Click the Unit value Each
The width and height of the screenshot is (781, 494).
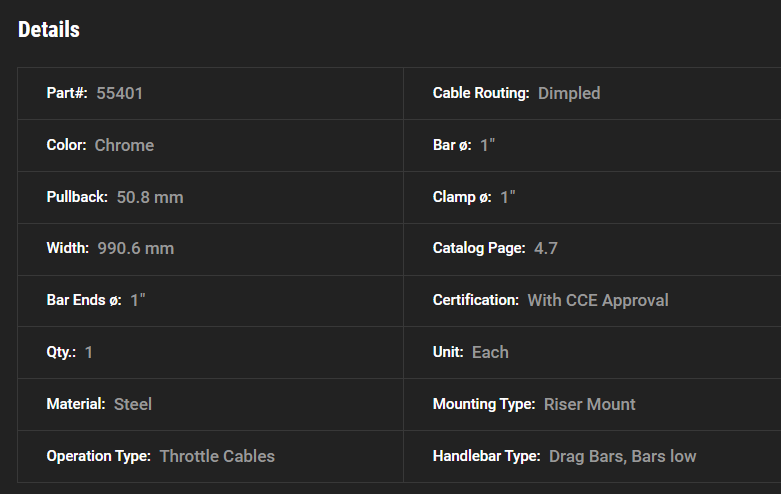click(x=490, y=352)
